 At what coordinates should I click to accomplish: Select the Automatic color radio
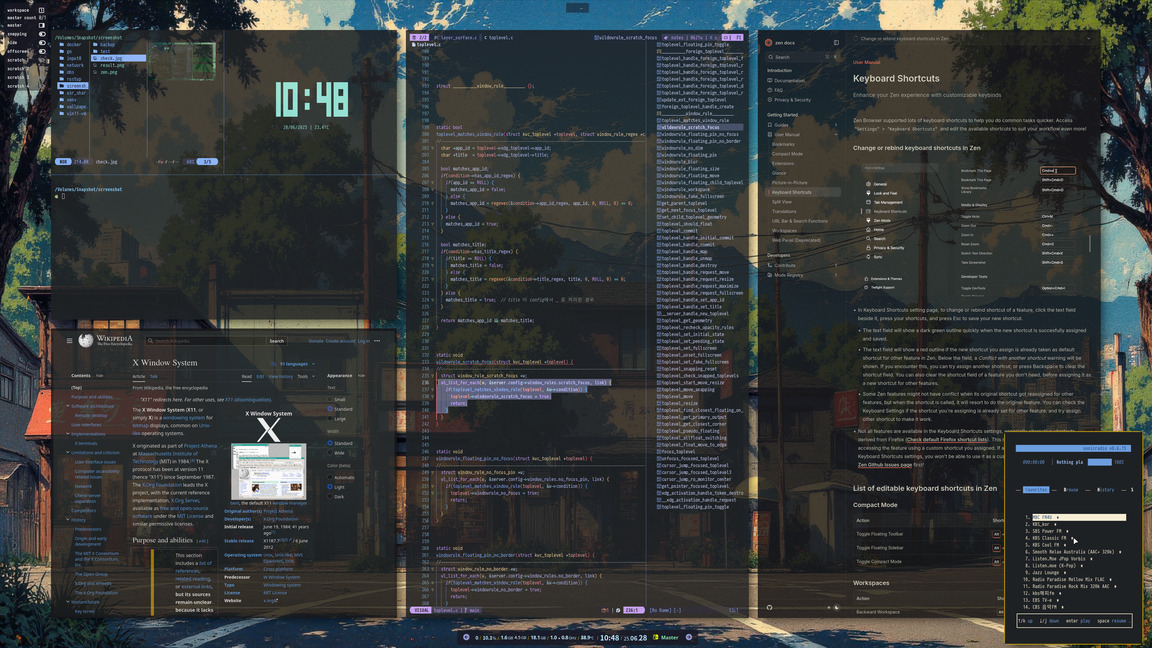[330, 478]
